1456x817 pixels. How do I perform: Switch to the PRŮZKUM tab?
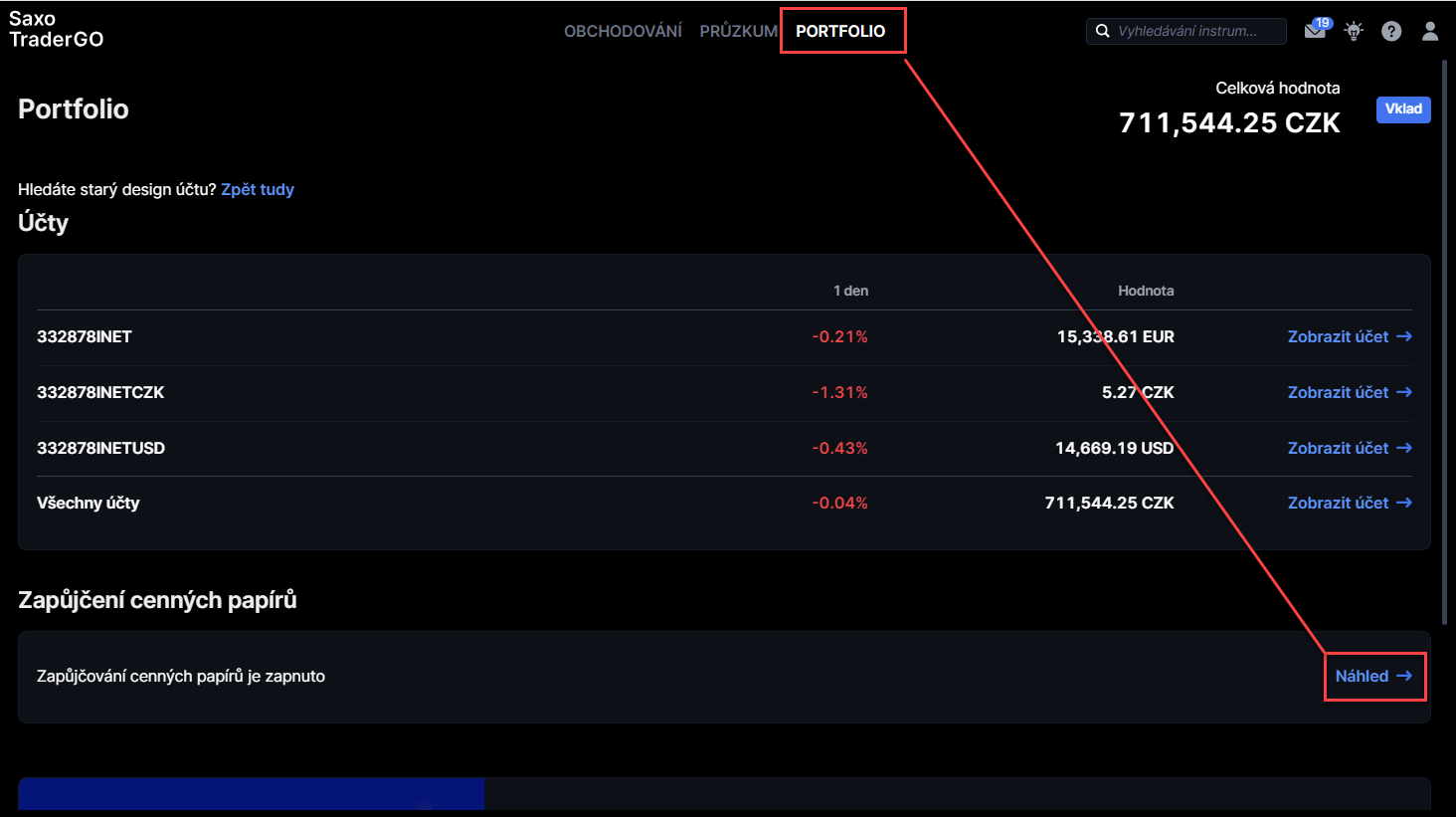click(738, 31)
